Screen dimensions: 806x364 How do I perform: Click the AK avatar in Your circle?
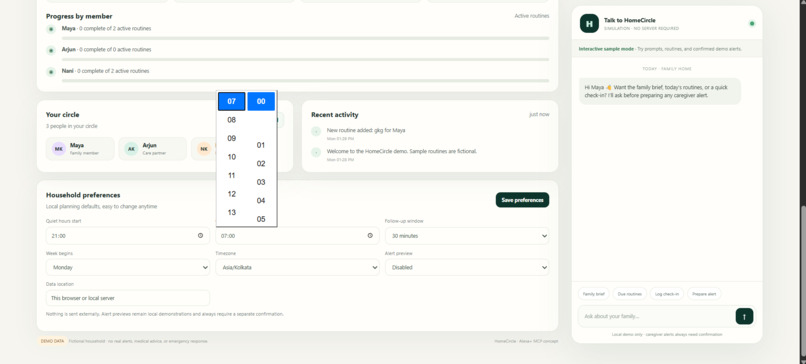132,149
